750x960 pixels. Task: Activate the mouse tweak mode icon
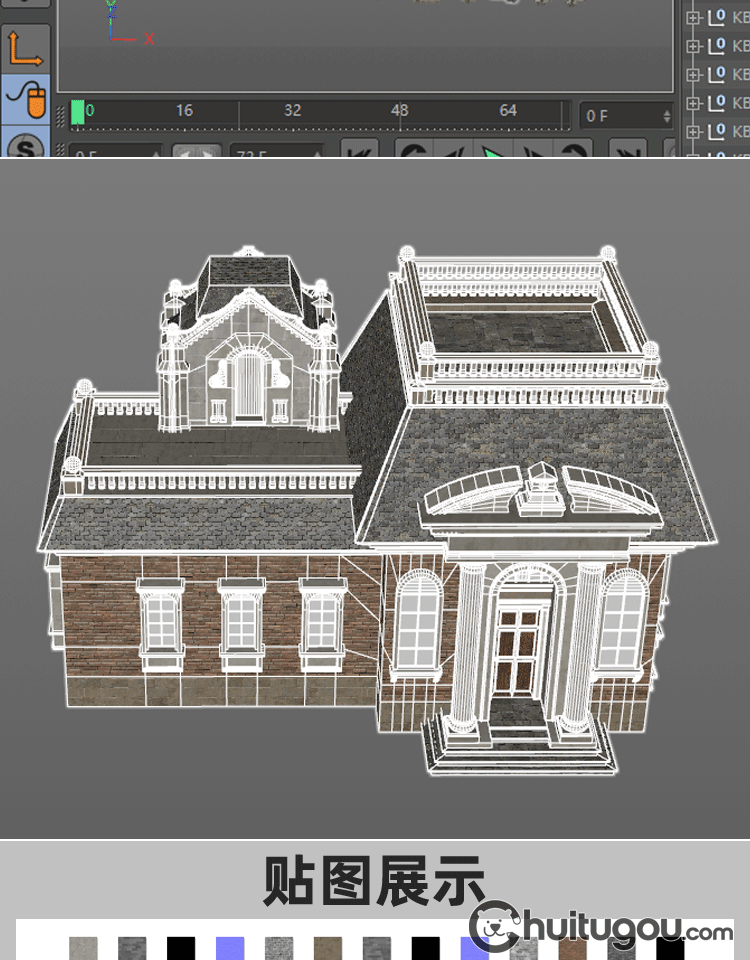point(26,98)
